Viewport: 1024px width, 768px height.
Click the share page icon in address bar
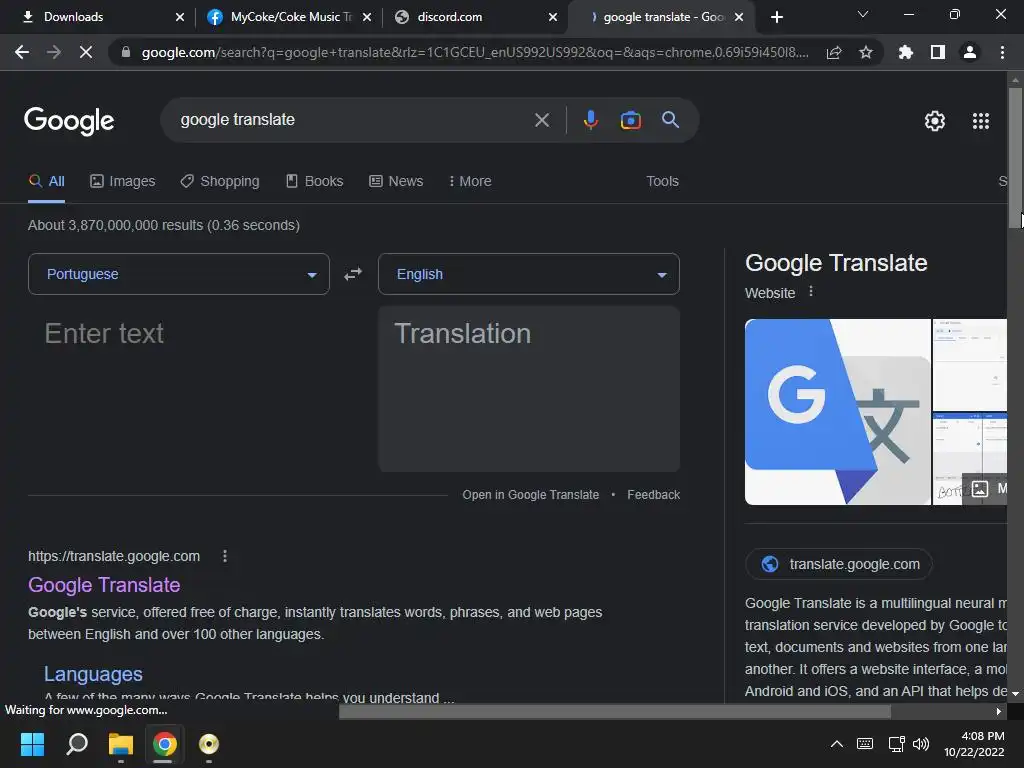click(834, 52)
